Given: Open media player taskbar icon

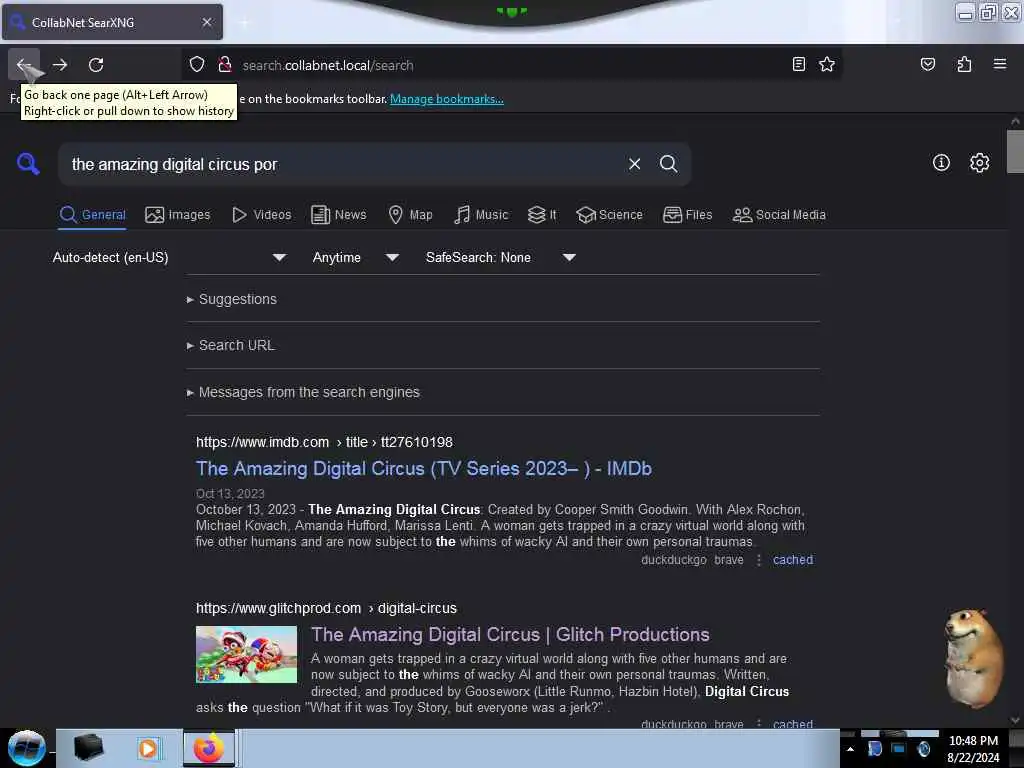Looking at the screenshot, I should (148, 748).
